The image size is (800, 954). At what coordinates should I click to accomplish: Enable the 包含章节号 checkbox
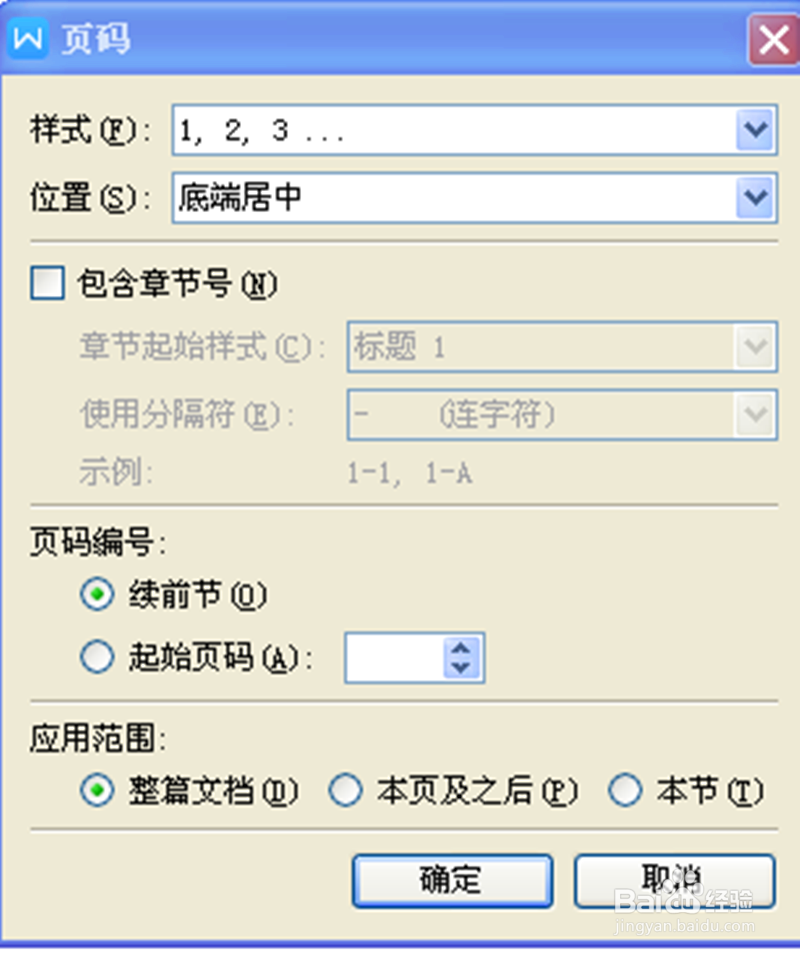point(46,284)
